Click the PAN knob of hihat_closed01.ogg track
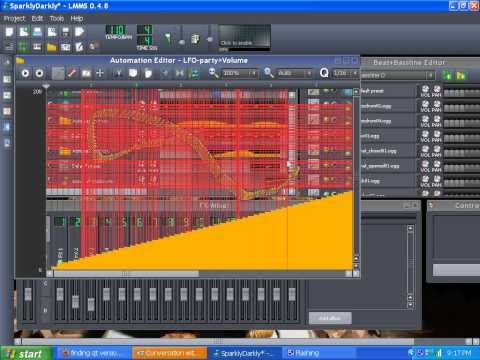 [437, 149]
